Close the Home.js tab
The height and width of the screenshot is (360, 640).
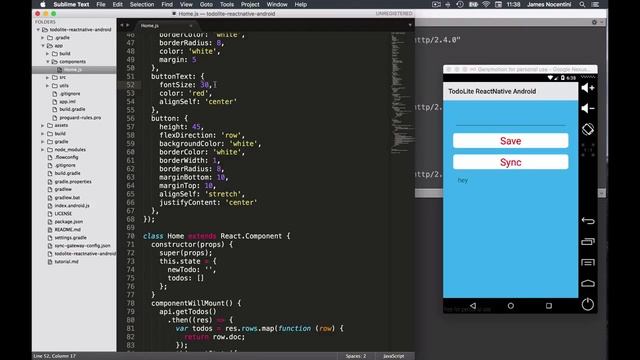pos(191,26)
